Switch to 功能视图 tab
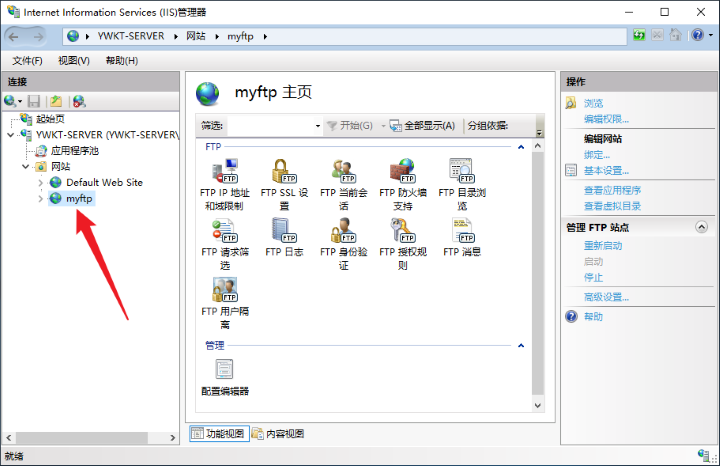 (x=219, y=433)
